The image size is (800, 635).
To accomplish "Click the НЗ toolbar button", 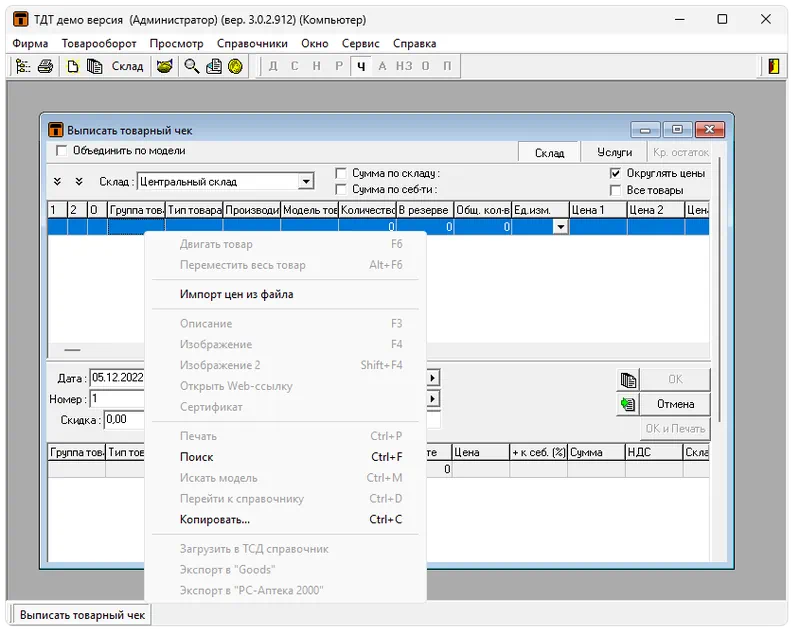I will pos(404,66).
